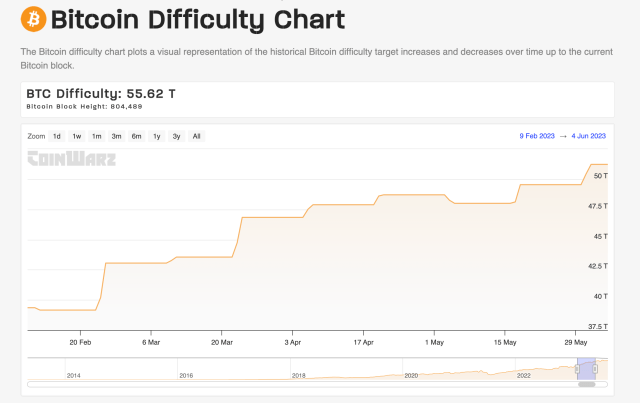The width and height of the screenshot is (640, 403).
Task: Click 2020 in the navigator timeline
Action: 410,376
